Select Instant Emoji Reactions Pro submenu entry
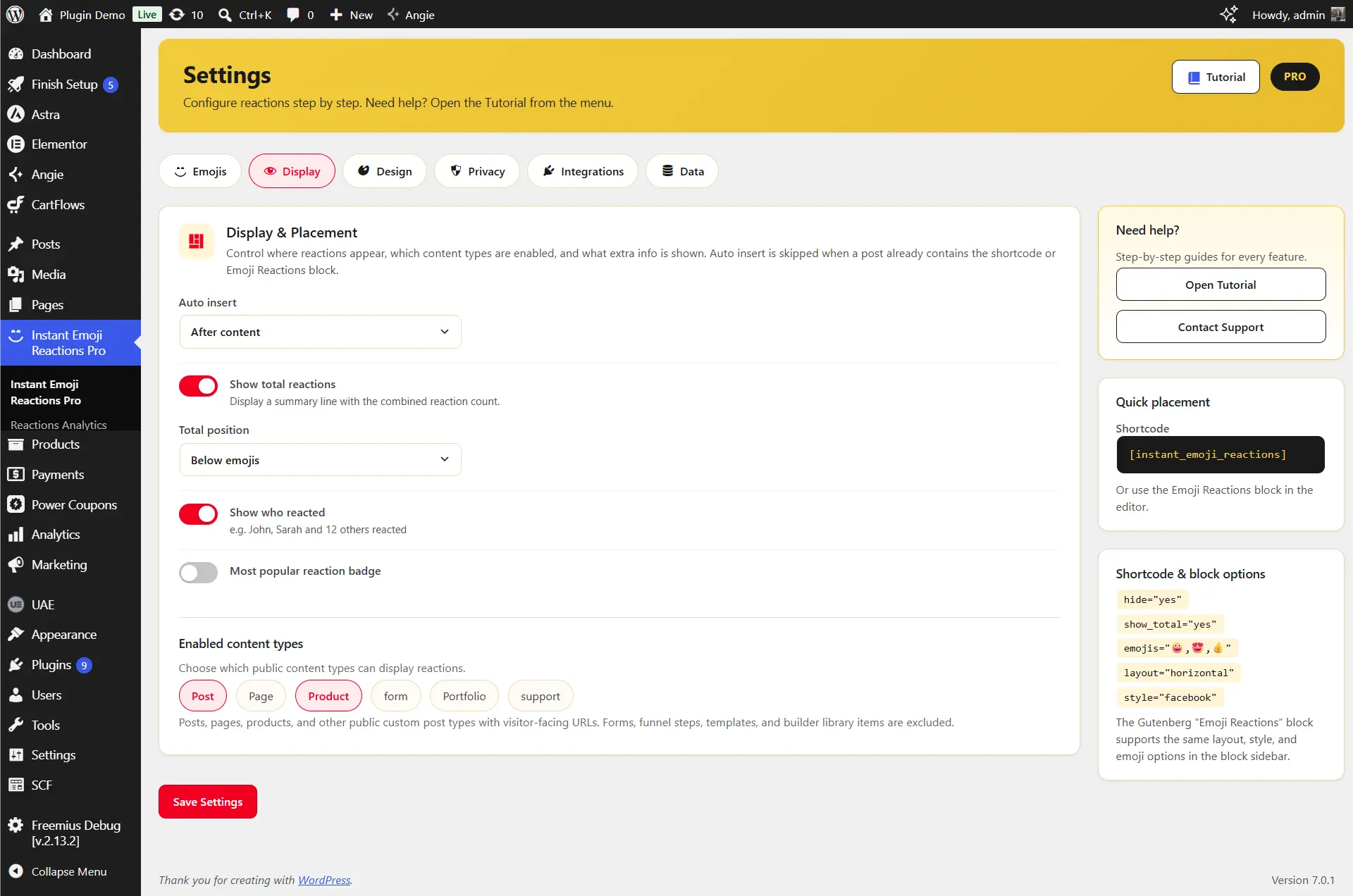1353x896 pixels. coord(46,392)
